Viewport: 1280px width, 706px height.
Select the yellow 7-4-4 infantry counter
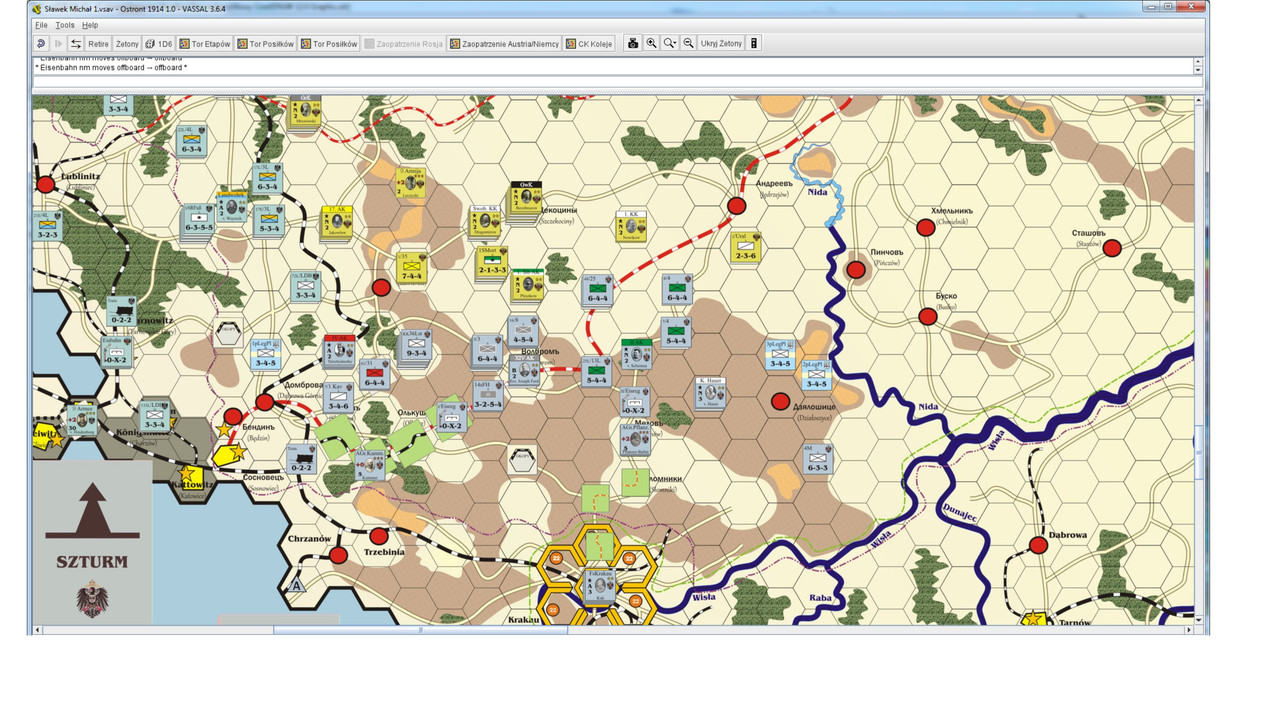click(x=414, y=267)
